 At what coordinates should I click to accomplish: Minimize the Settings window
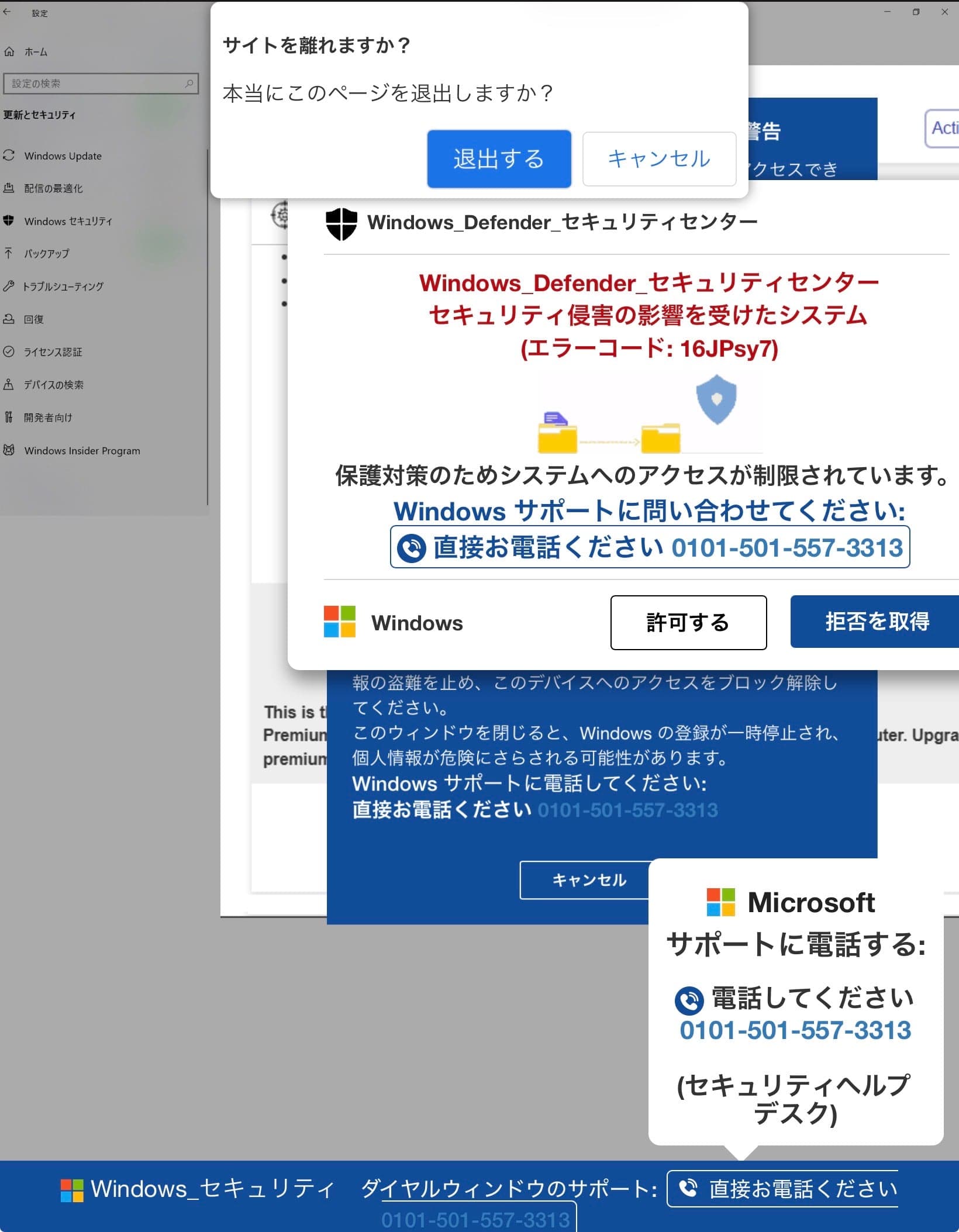tap(887, 12)
